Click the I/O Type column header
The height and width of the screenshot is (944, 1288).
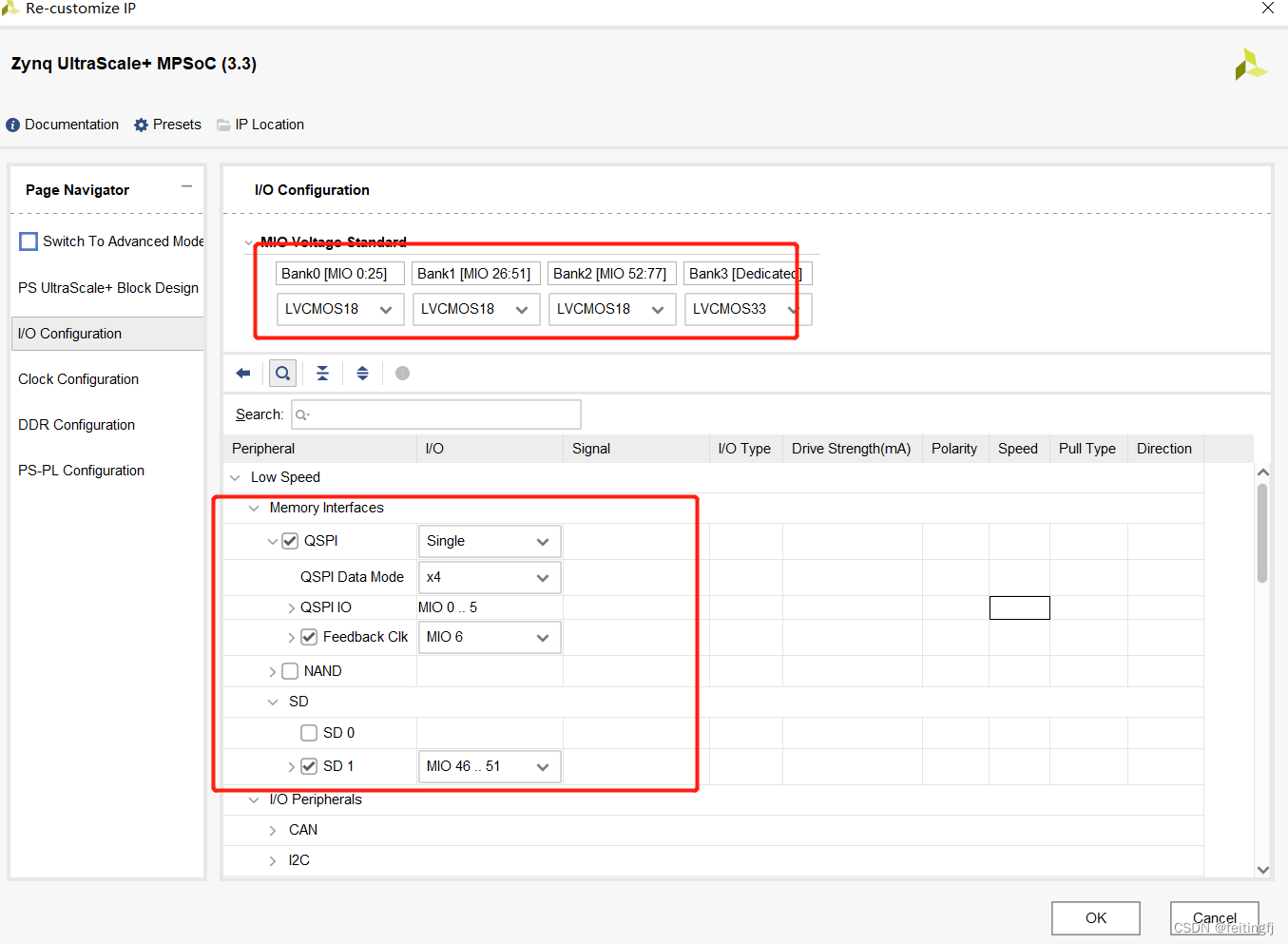pyautogui.click(x=746, y=449)
